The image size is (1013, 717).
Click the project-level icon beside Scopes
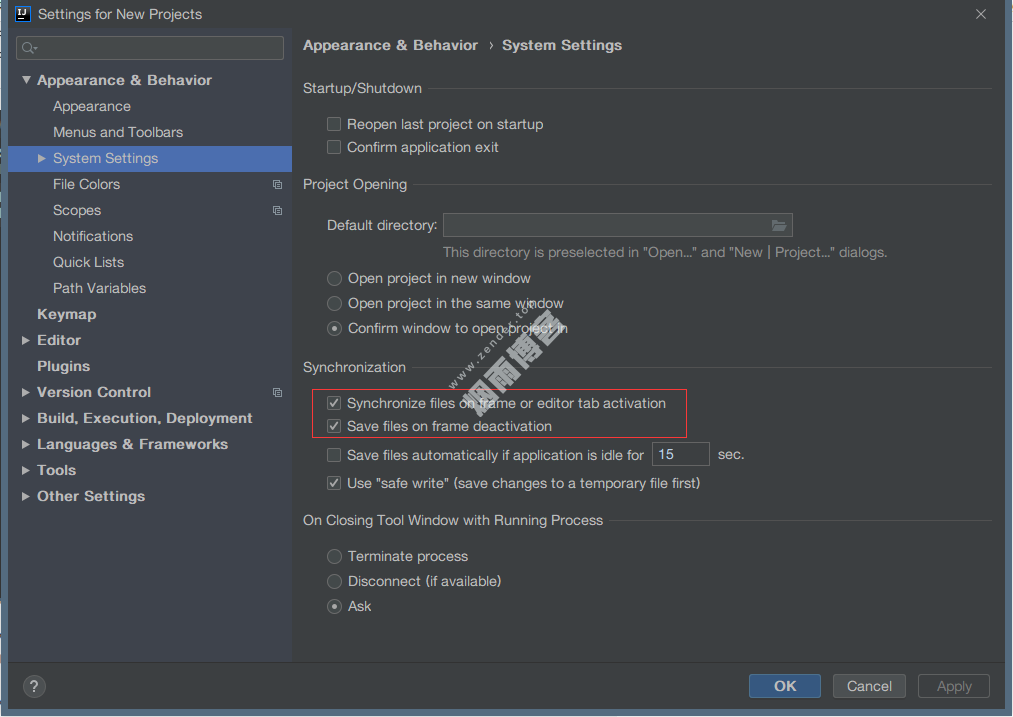coord(277,211)
